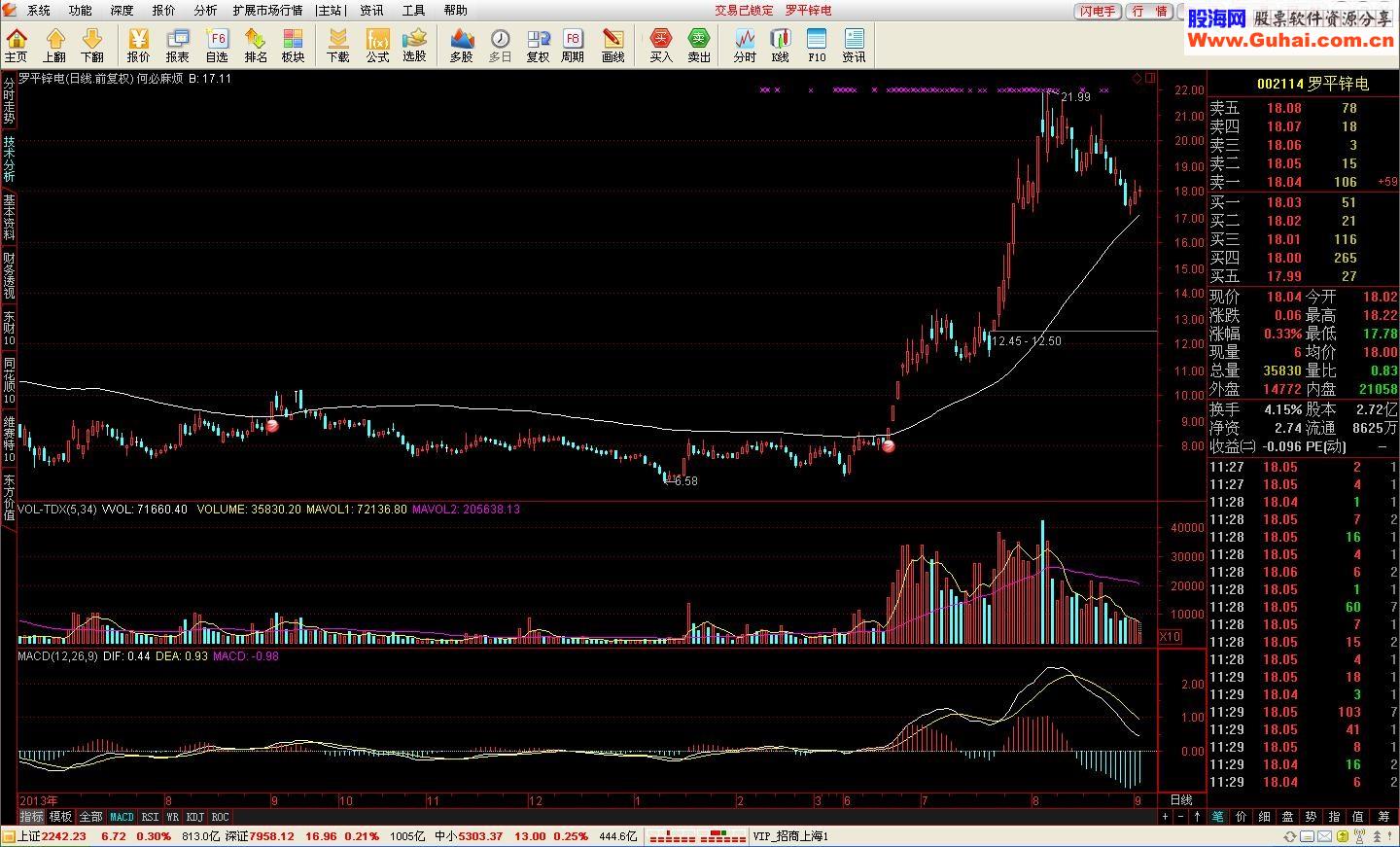The width and height of the screenshot is (1400, 847).
Task: Select the 画线 drawing tool icon
Action: pyautogui.click(x=613, y=46)
